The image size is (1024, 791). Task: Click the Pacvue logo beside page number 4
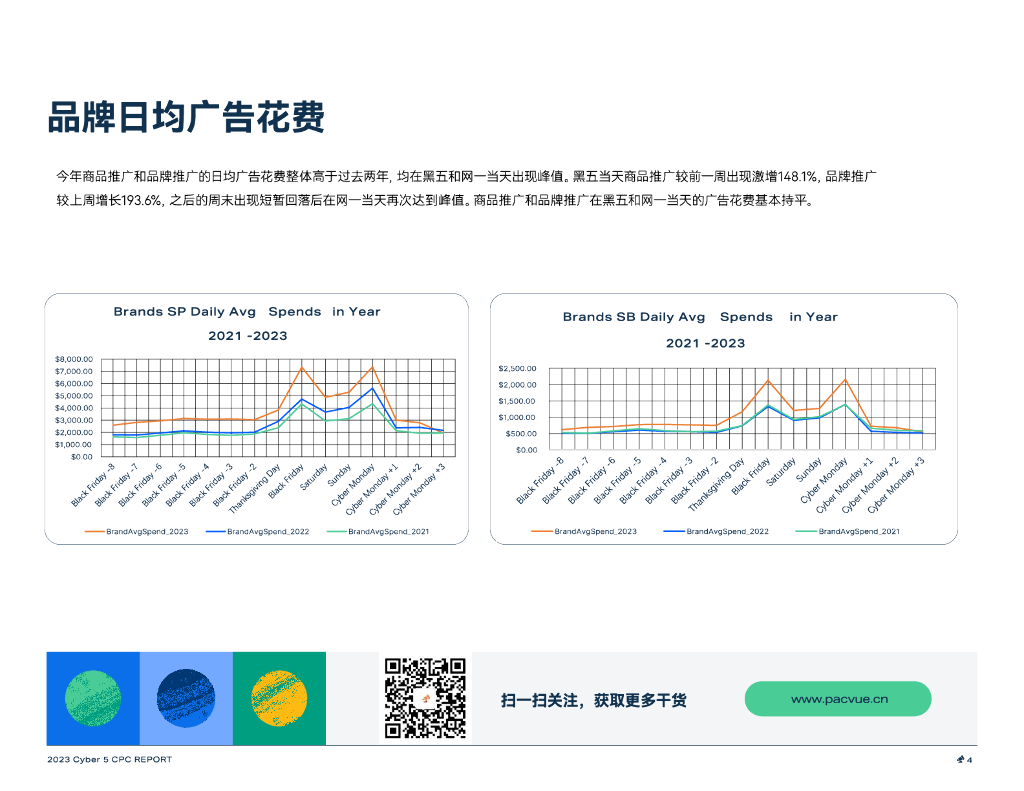click(961, 760)
